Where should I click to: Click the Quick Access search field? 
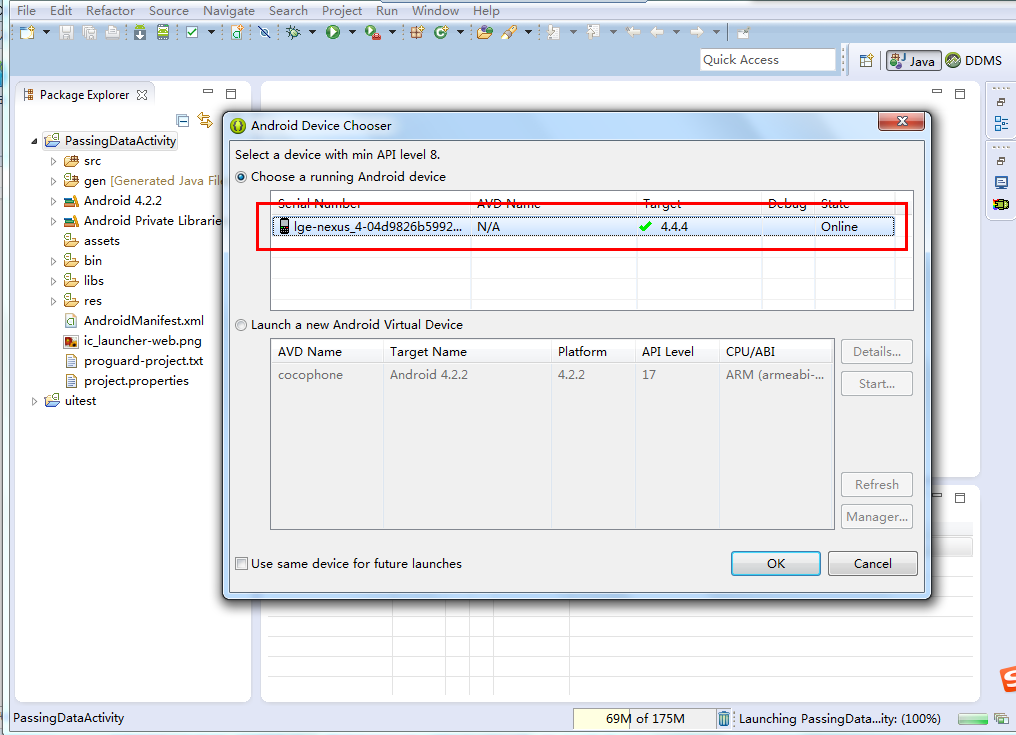[768, 60]
